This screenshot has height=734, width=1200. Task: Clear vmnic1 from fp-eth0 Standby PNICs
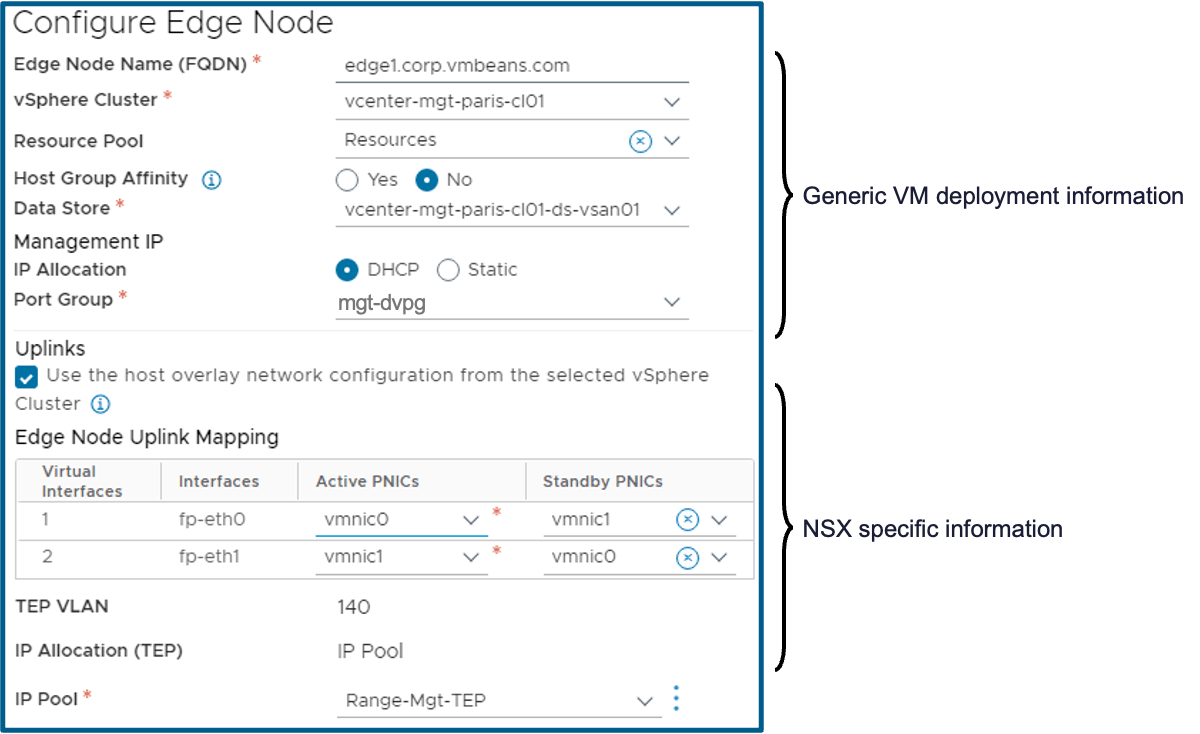[x=686, y=519]
